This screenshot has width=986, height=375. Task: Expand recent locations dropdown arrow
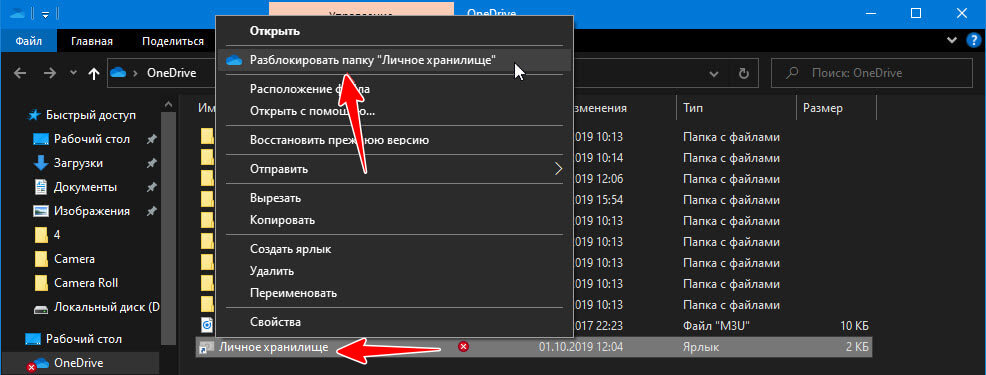click(x=74, y=73)
